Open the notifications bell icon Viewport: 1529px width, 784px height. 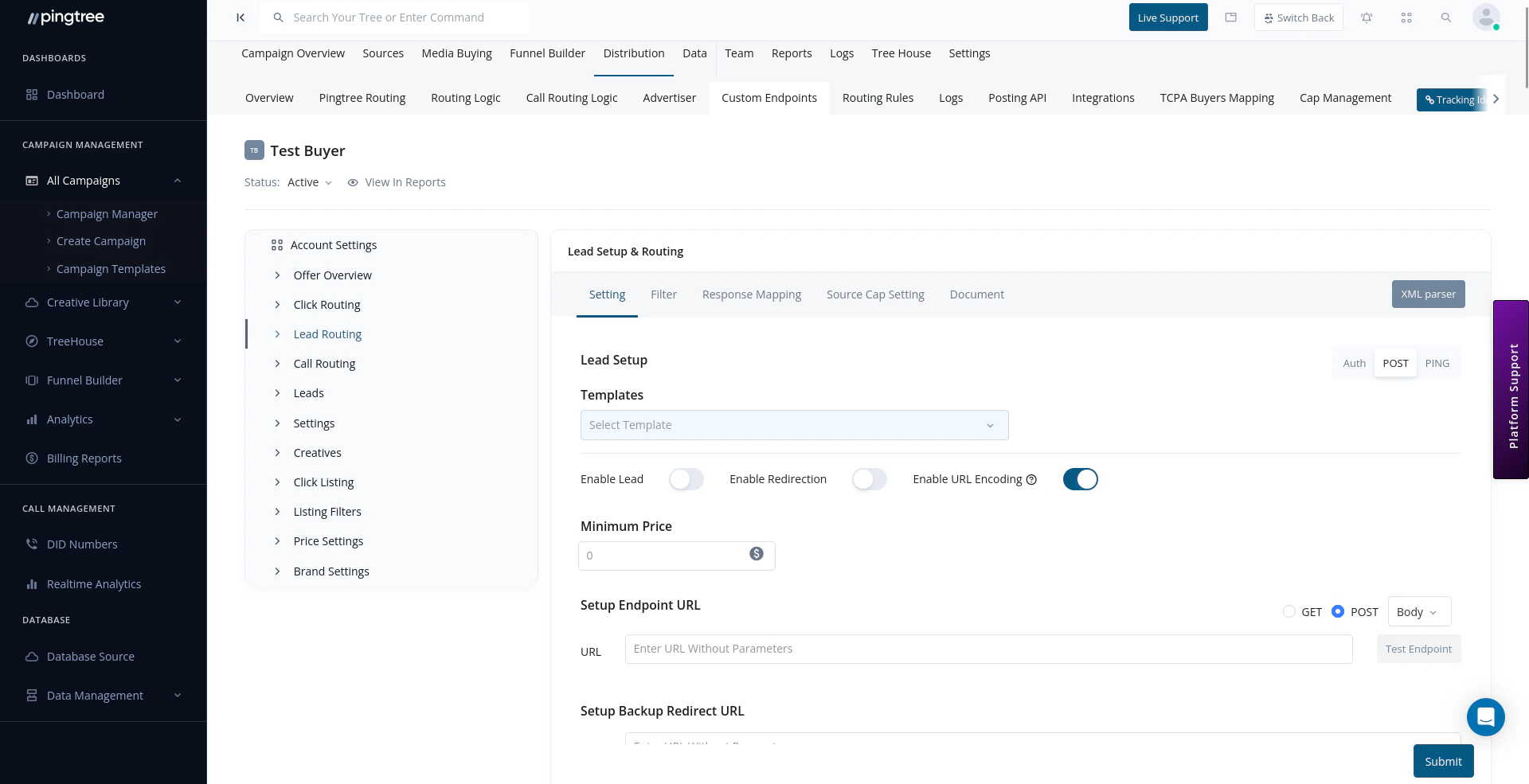tap(1367, 17)
